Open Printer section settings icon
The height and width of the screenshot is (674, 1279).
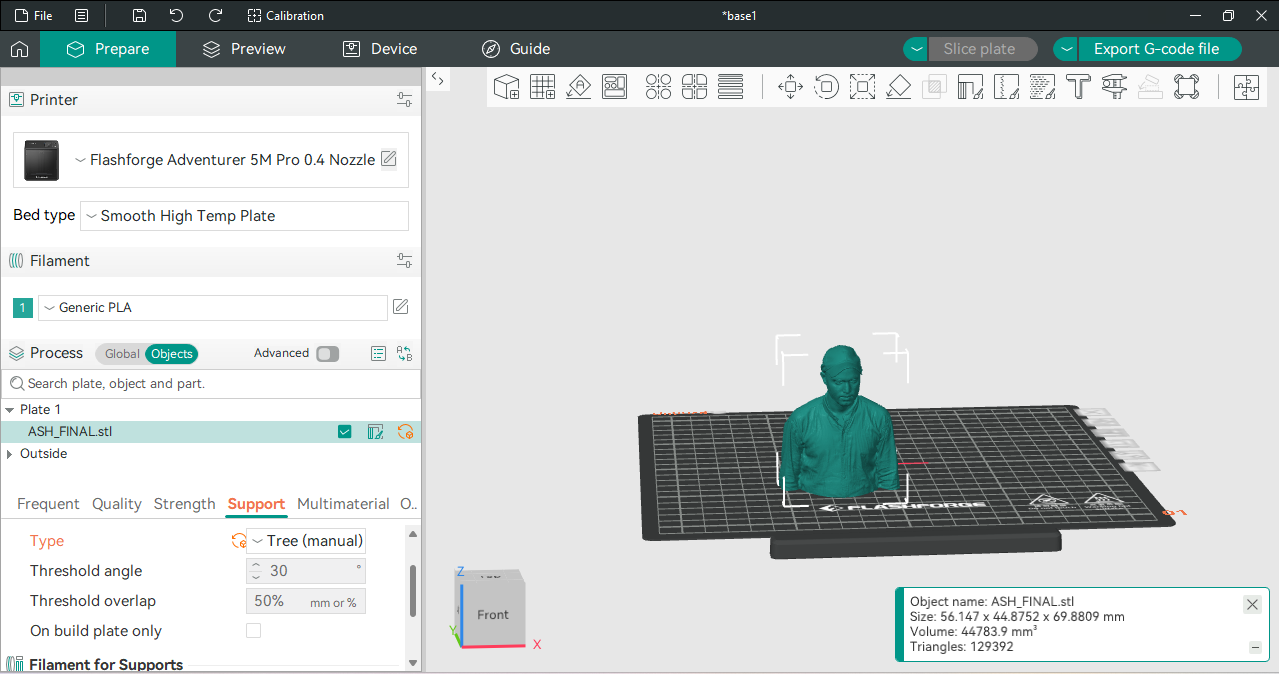(x=404, y=100)
